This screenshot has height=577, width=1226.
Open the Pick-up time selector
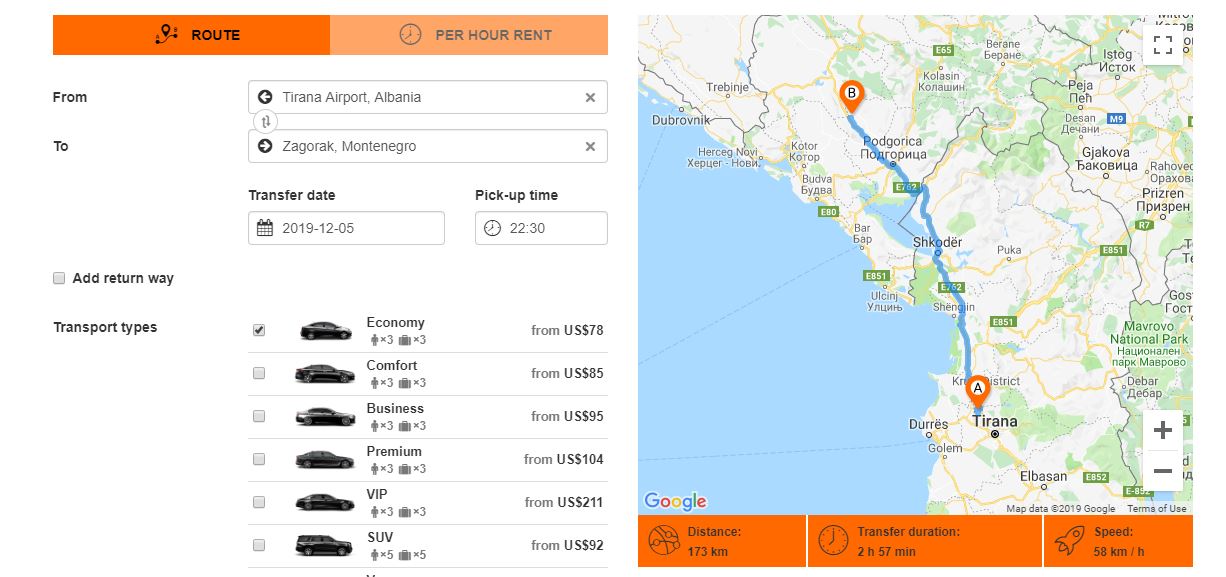541,228
